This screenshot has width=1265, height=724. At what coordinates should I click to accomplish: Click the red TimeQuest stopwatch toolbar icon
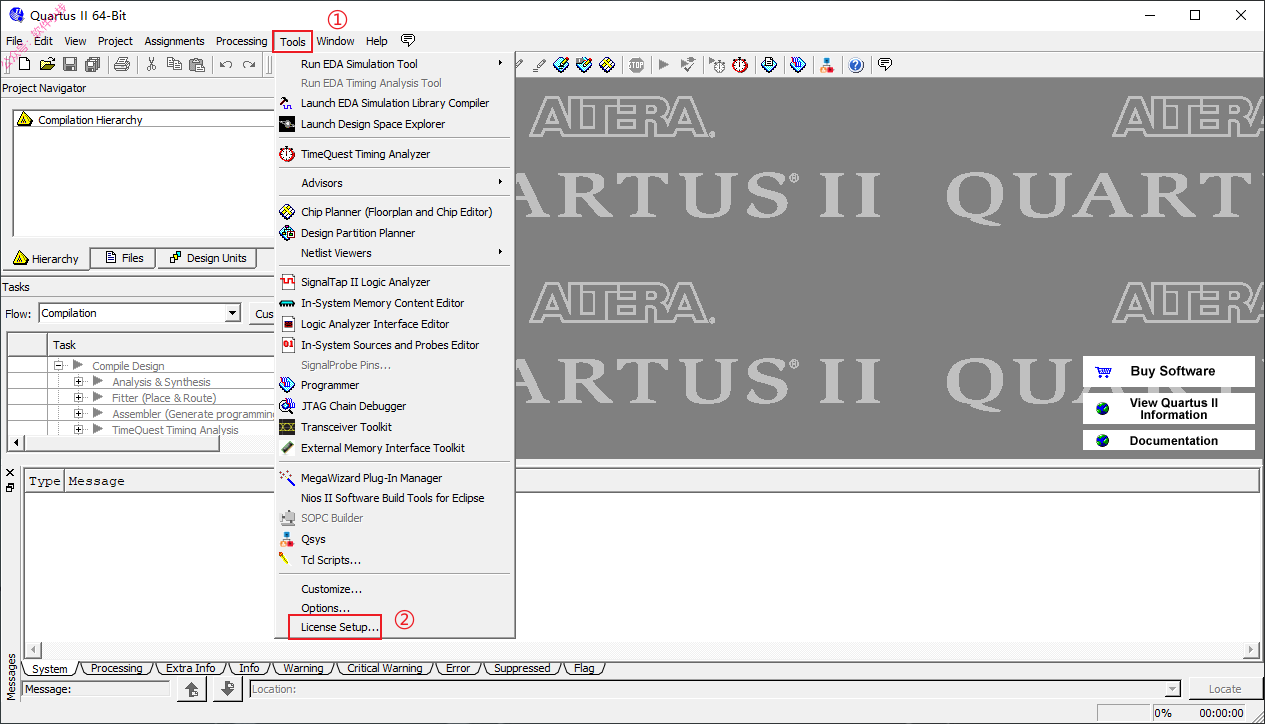740,65
